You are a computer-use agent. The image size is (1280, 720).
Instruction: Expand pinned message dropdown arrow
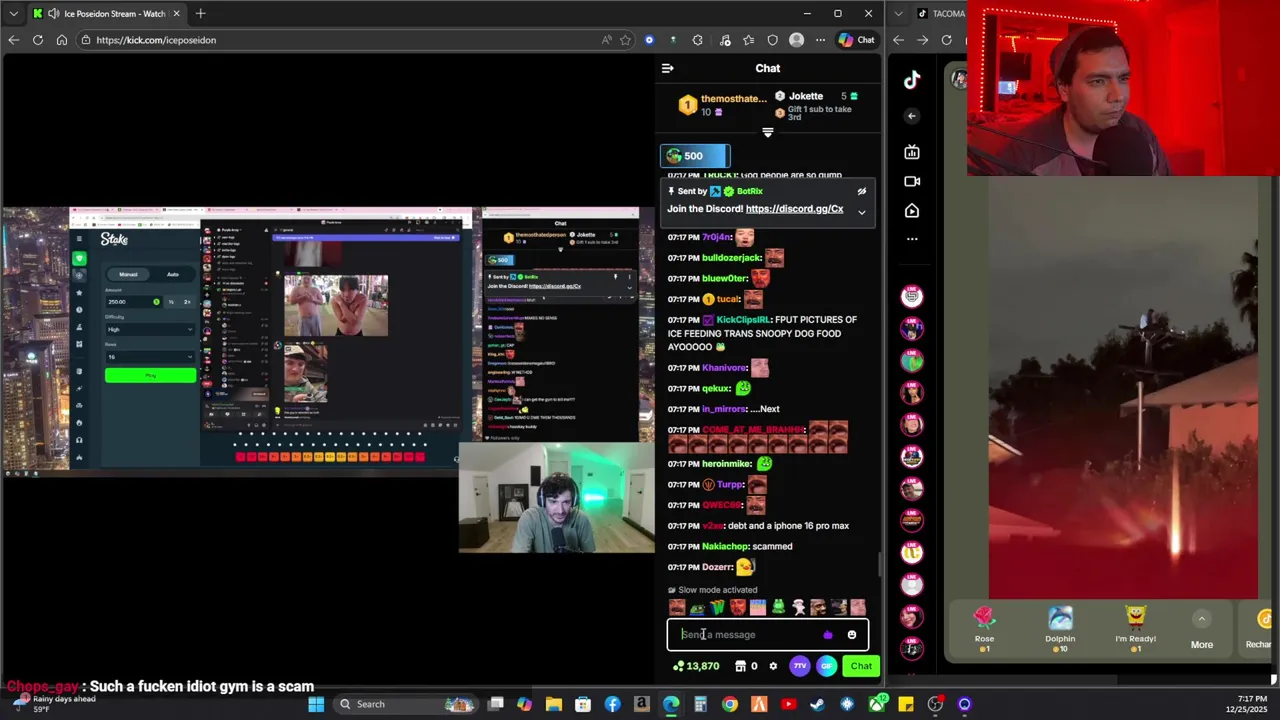(861, 212)
